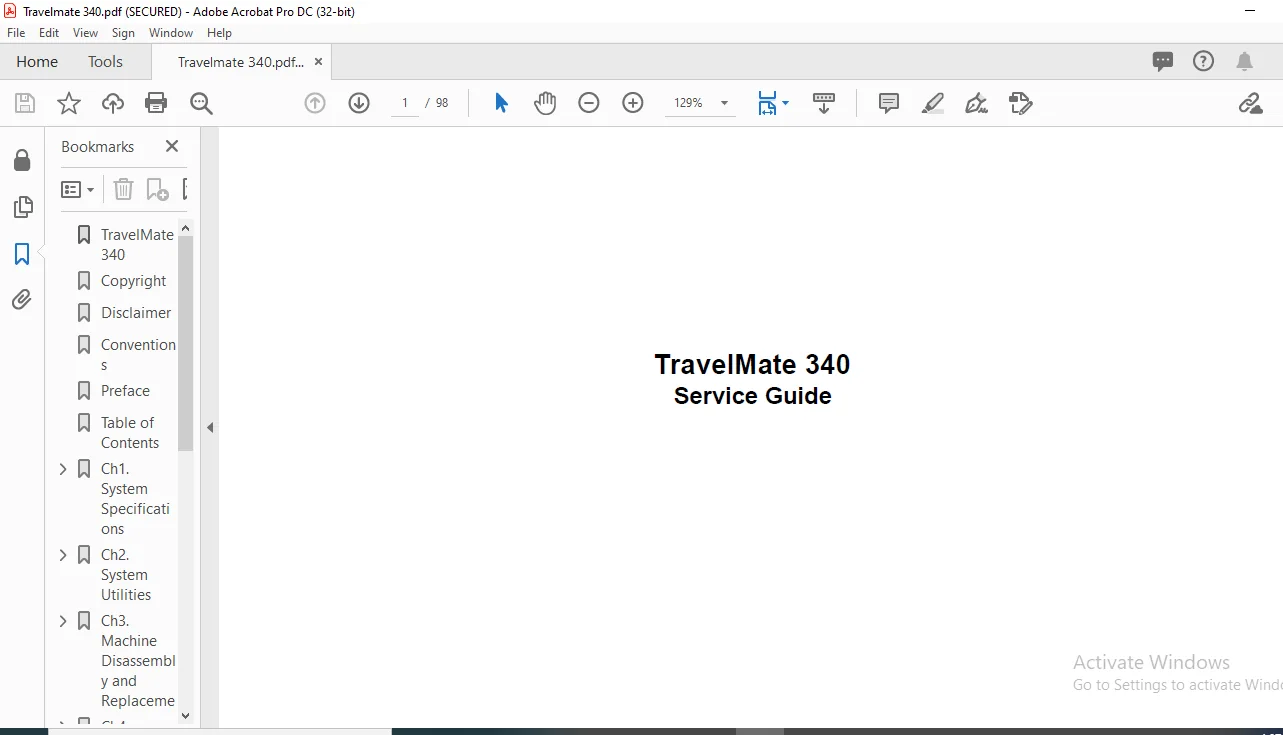Click the stamp tool icon
Screen dimensions: 1283x735
pyautogui.click(x=1020, y=103)
